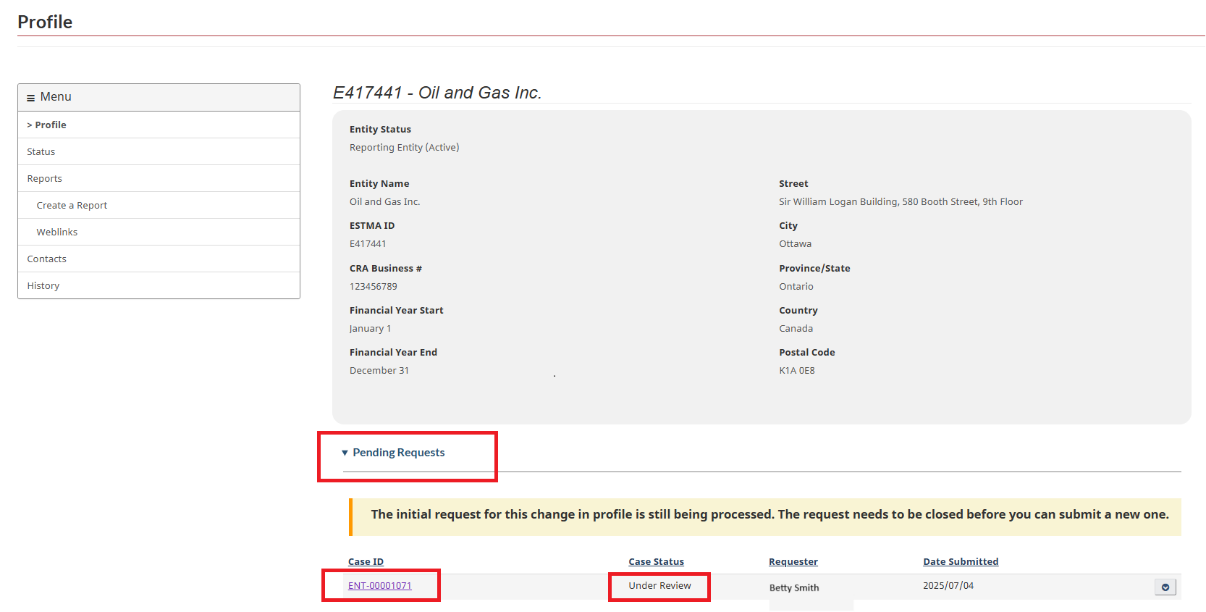Expand the row actions dropdown for ENT-00001071
The height and width of the screenshot is (612, 1206).
[x=1164, y=586]
